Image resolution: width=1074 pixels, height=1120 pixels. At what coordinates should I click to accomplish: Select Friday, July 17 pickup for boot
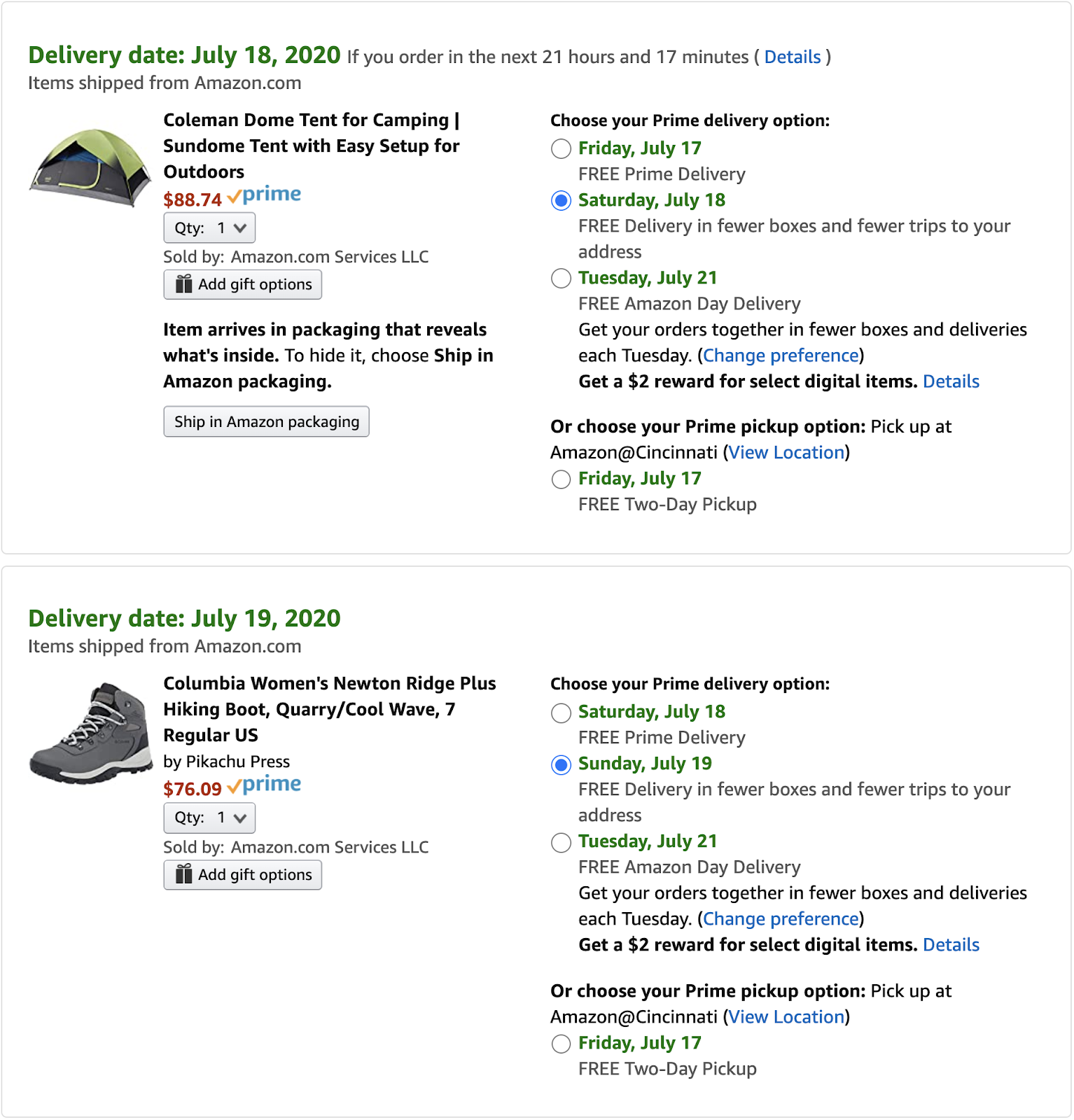point(562,1044)
